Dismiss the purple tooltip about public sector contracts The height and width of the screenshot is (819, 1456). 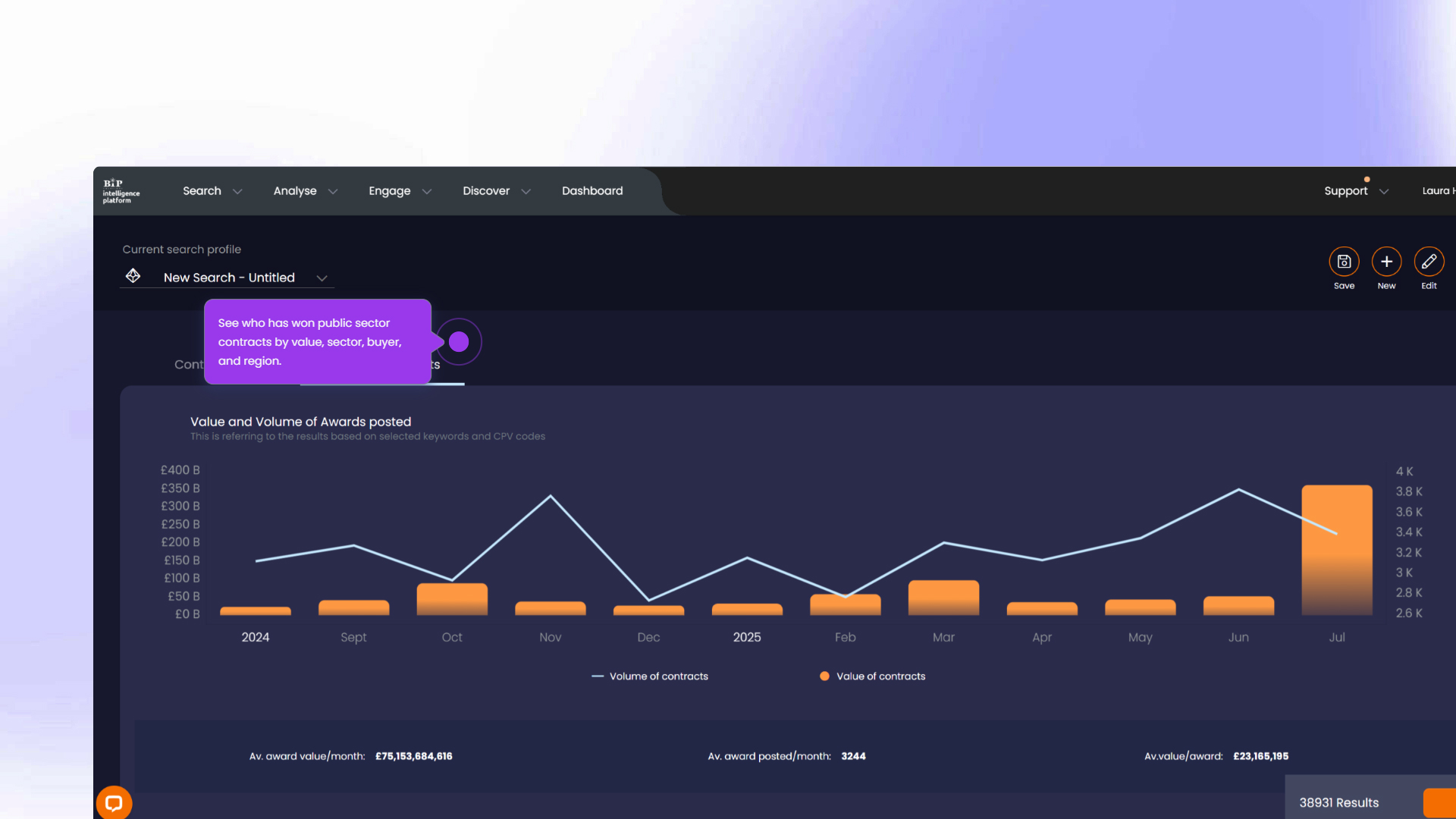(317, 342)
